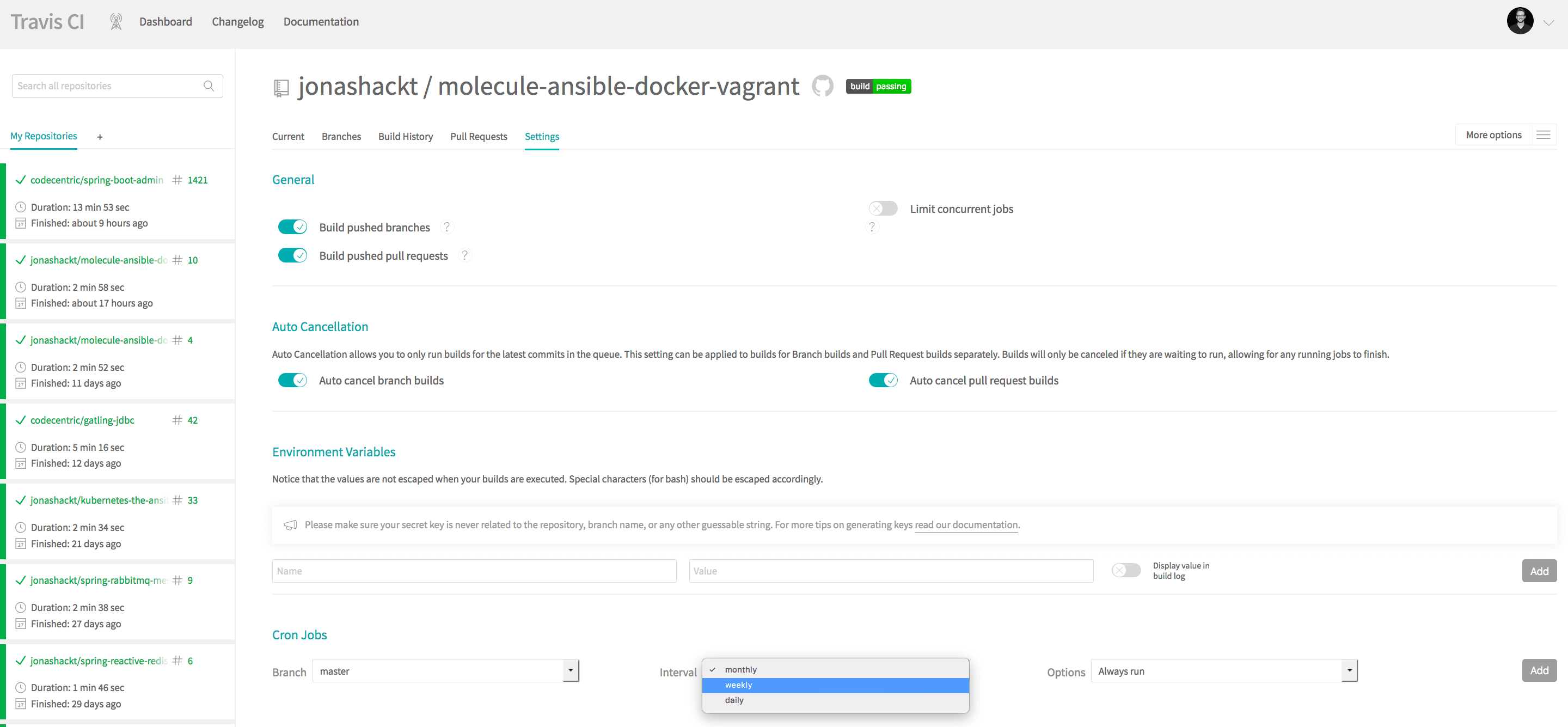Image resolution: width=1568 pixels, height=727 pixels.
Task: Enable the Limit concurrent jobs switch
Action: tap(883, 209)
